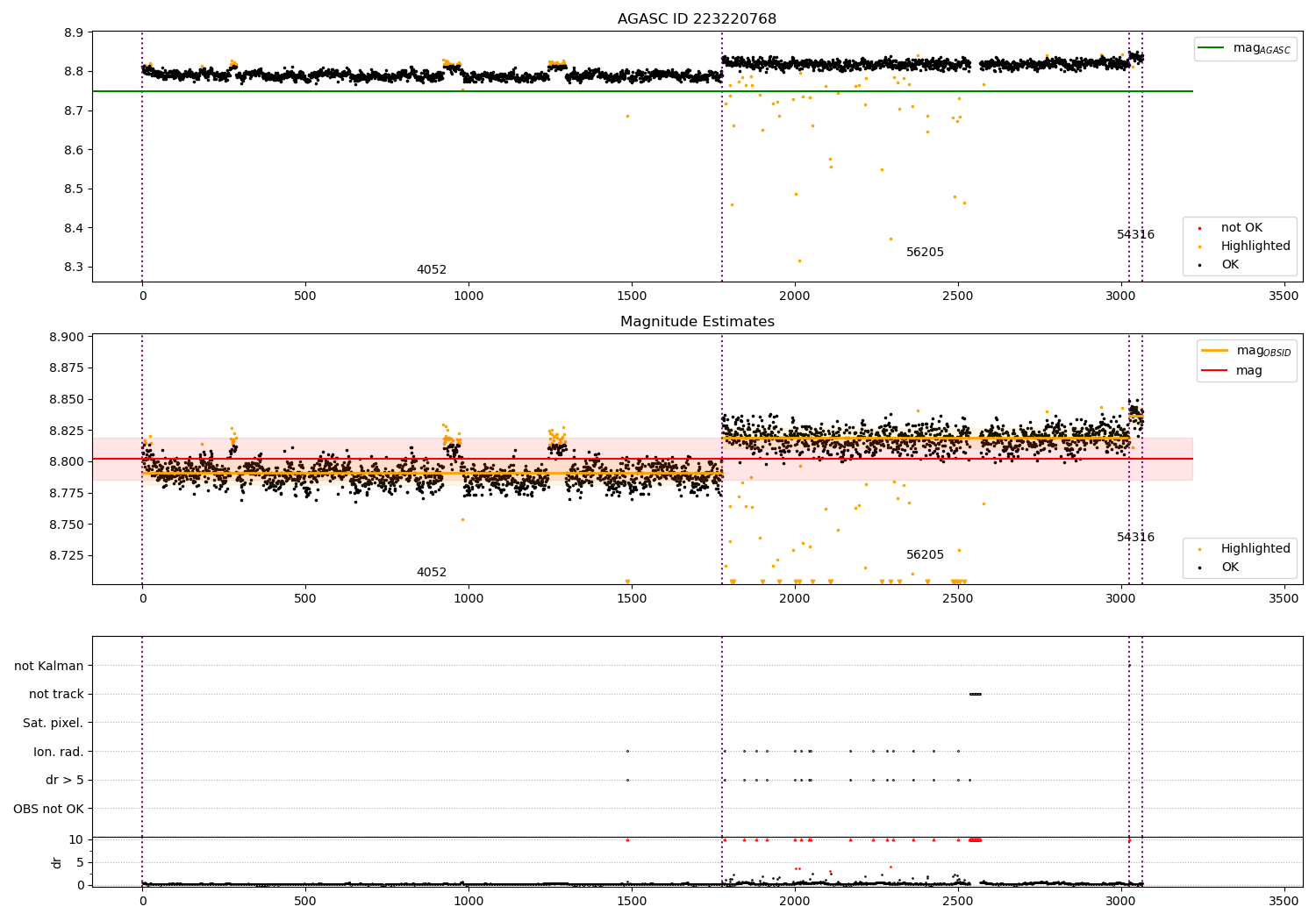Click the 'Magnitude Estimates' plot title
The image size is (1316, 921).
697,322
